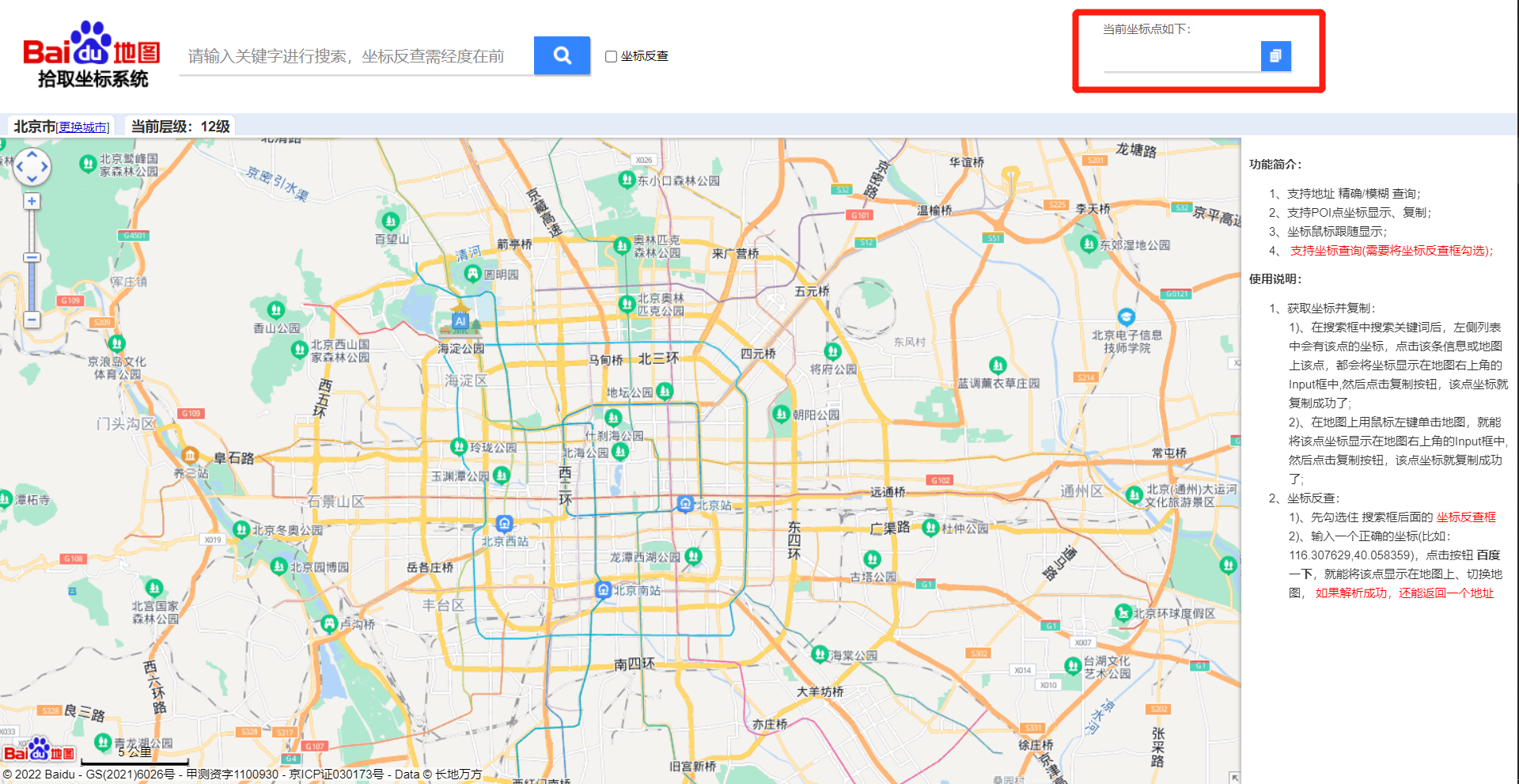Click the Baidu 地图 拾取坐标系统 logo
The height and width of the screenshot is (784, 1519).
click(92, 54)
